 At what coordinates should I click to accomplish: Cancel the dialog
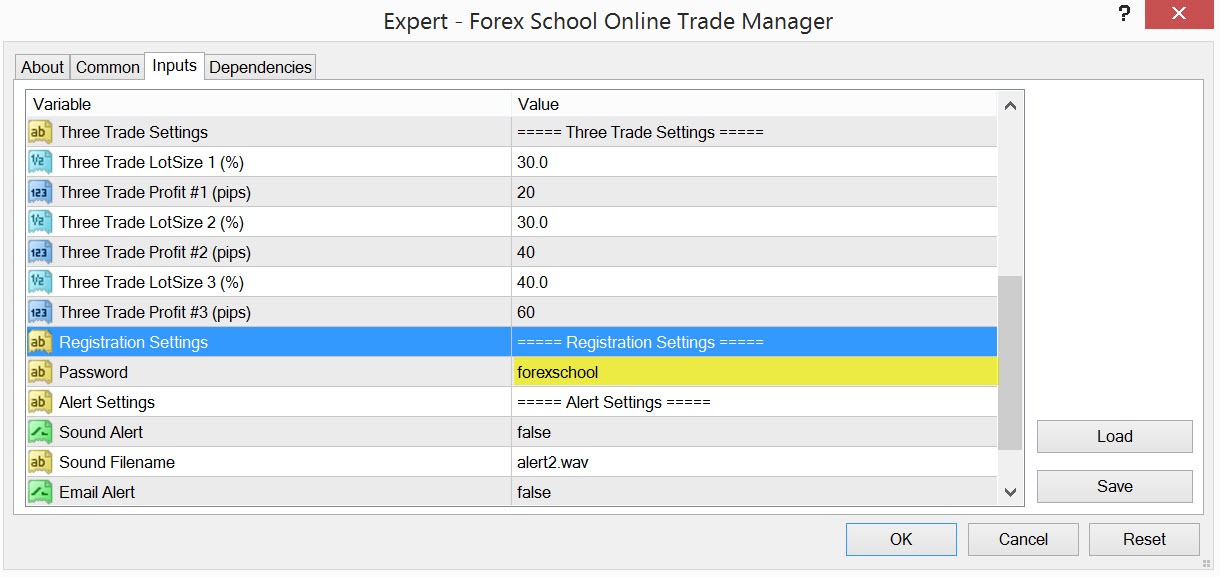coord(1023,539)
